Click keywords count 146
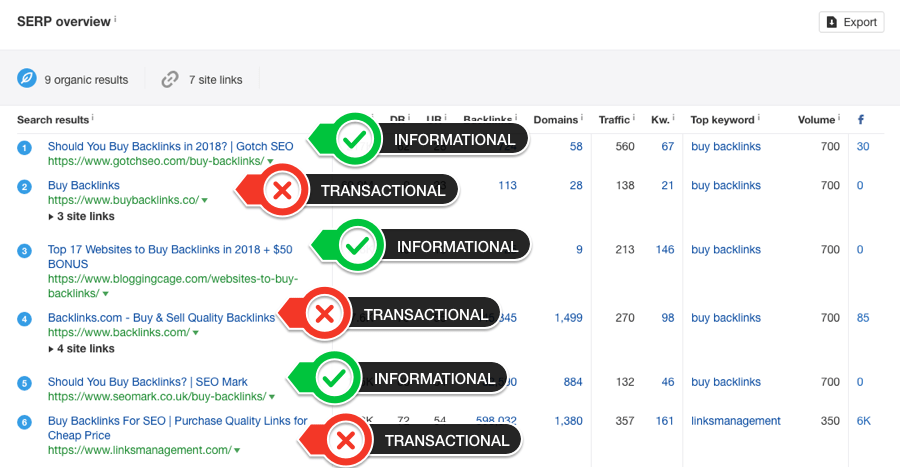The height and width of the screenshot is (468, 900). coord(665,250)
